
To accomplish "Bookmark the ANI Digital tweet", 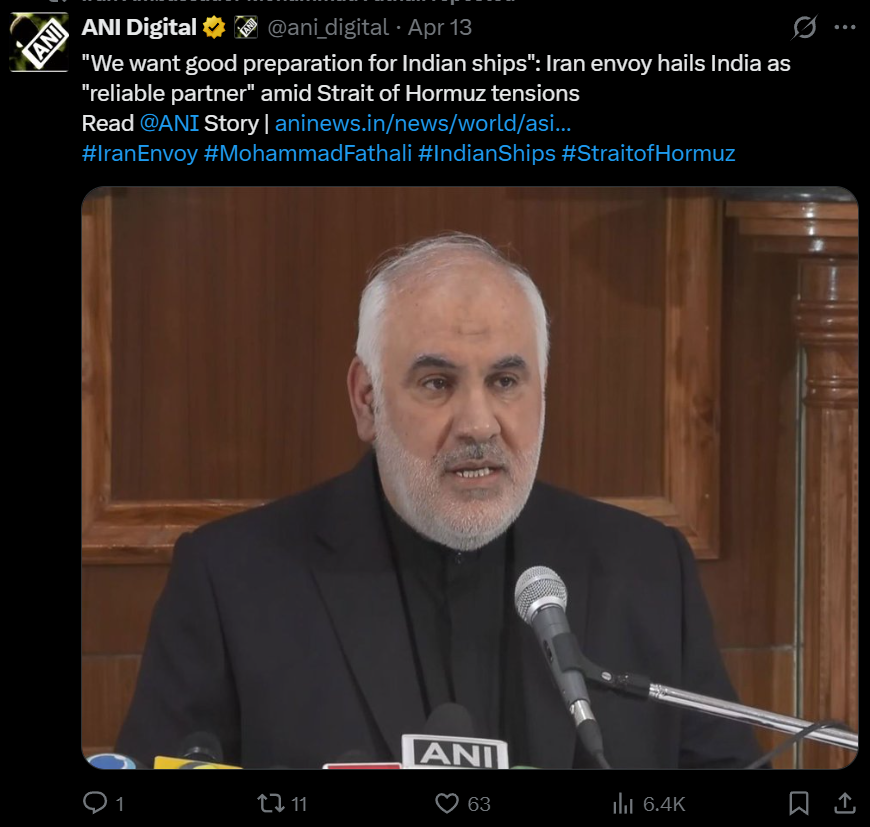I will [x=798, y=803].
